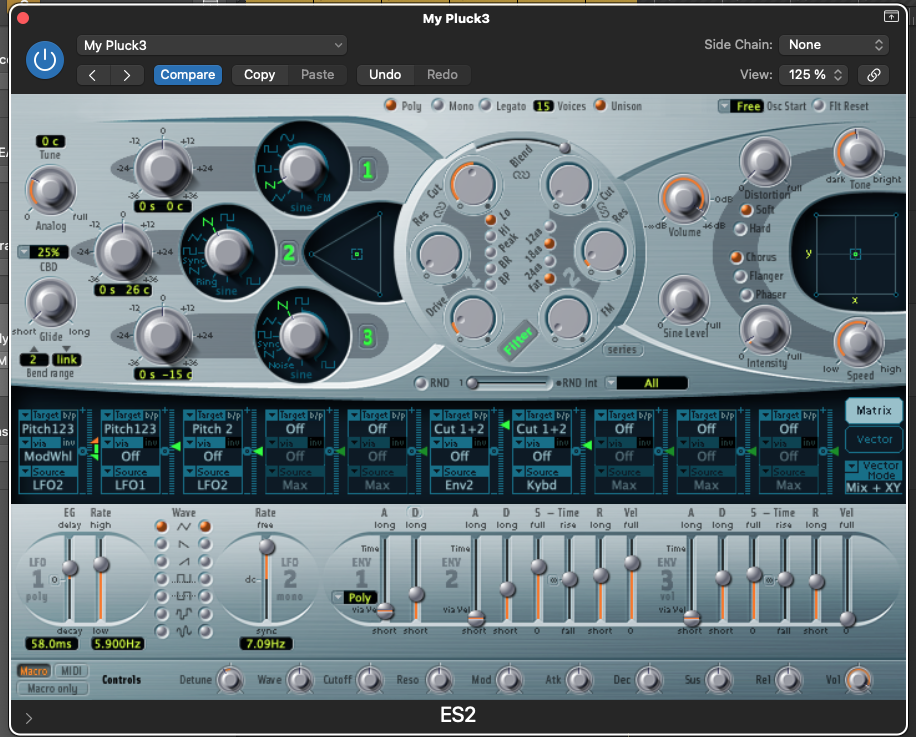Screen dimensions: 916x737
Task: Enable Mono keyboard mode
Action: click(x=438, y=105)
